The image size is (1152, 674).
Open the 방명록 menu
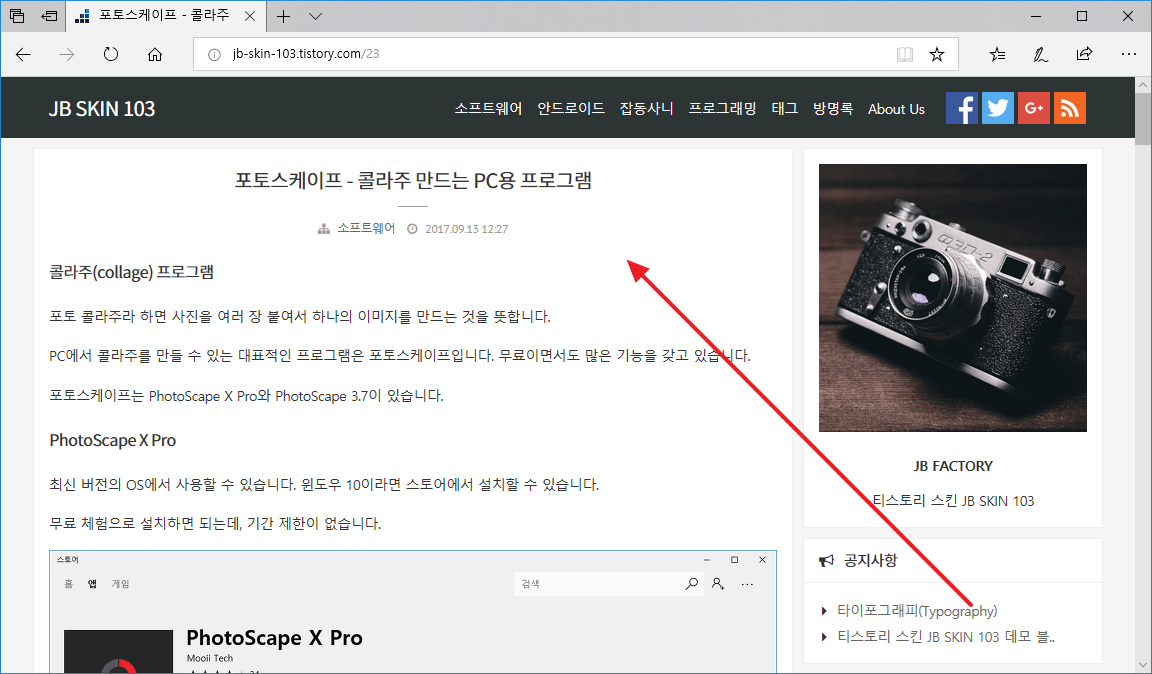(833, 109)
